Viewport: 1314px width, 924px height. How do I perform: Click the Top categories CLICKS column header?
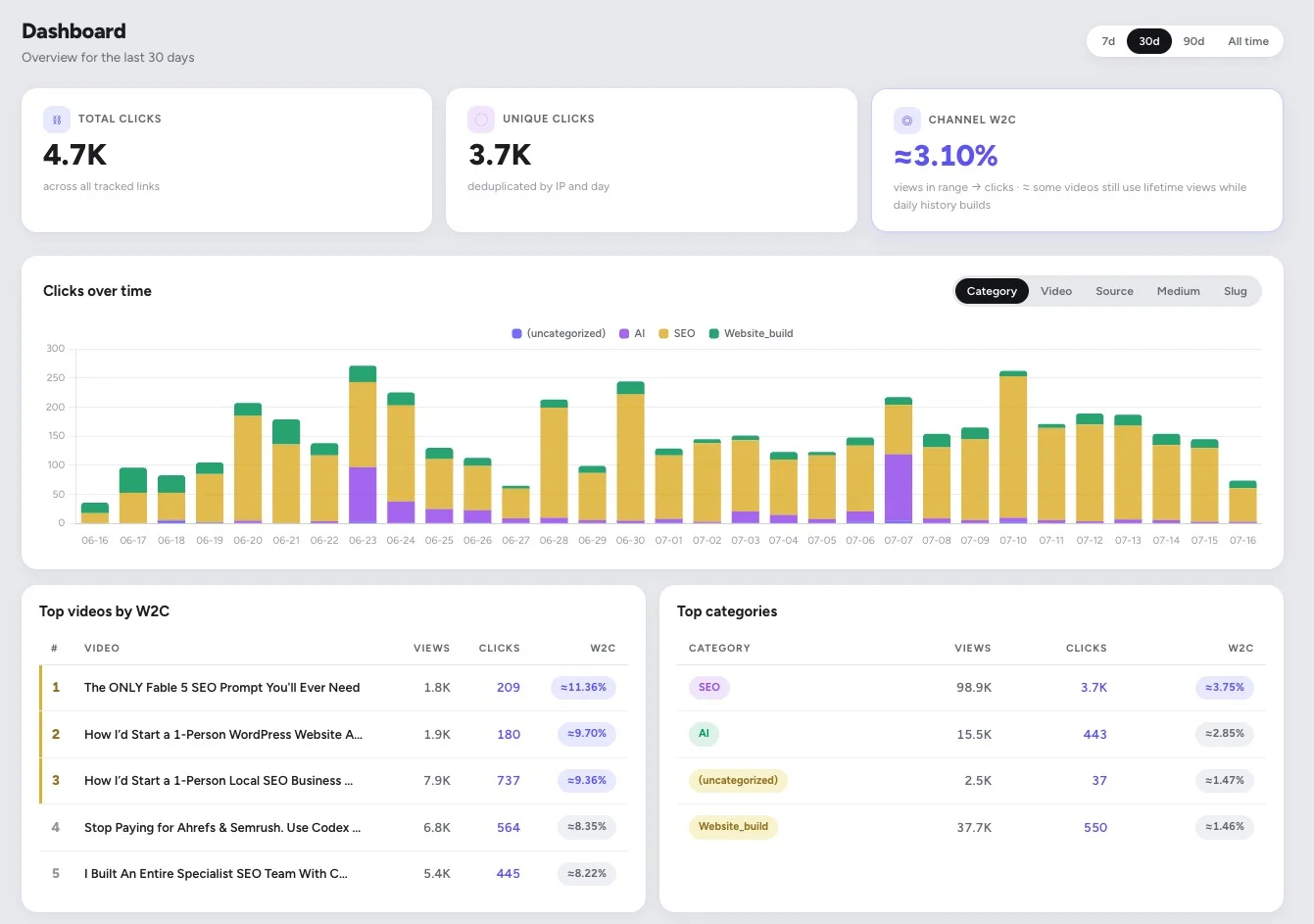click(x=1087, y=649)
